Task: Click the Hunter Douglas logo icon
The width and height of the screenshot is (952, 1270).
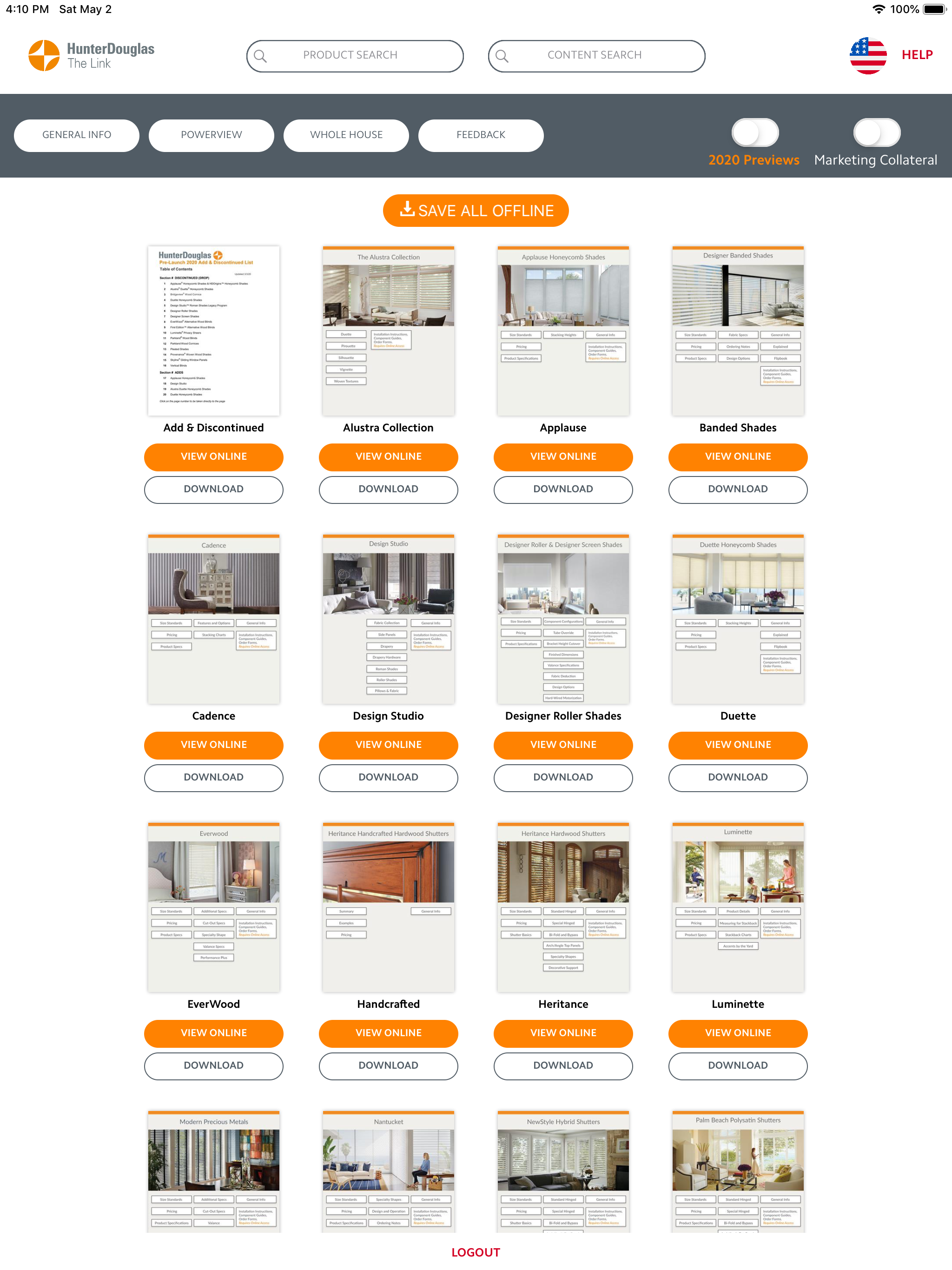Action: 44,56
